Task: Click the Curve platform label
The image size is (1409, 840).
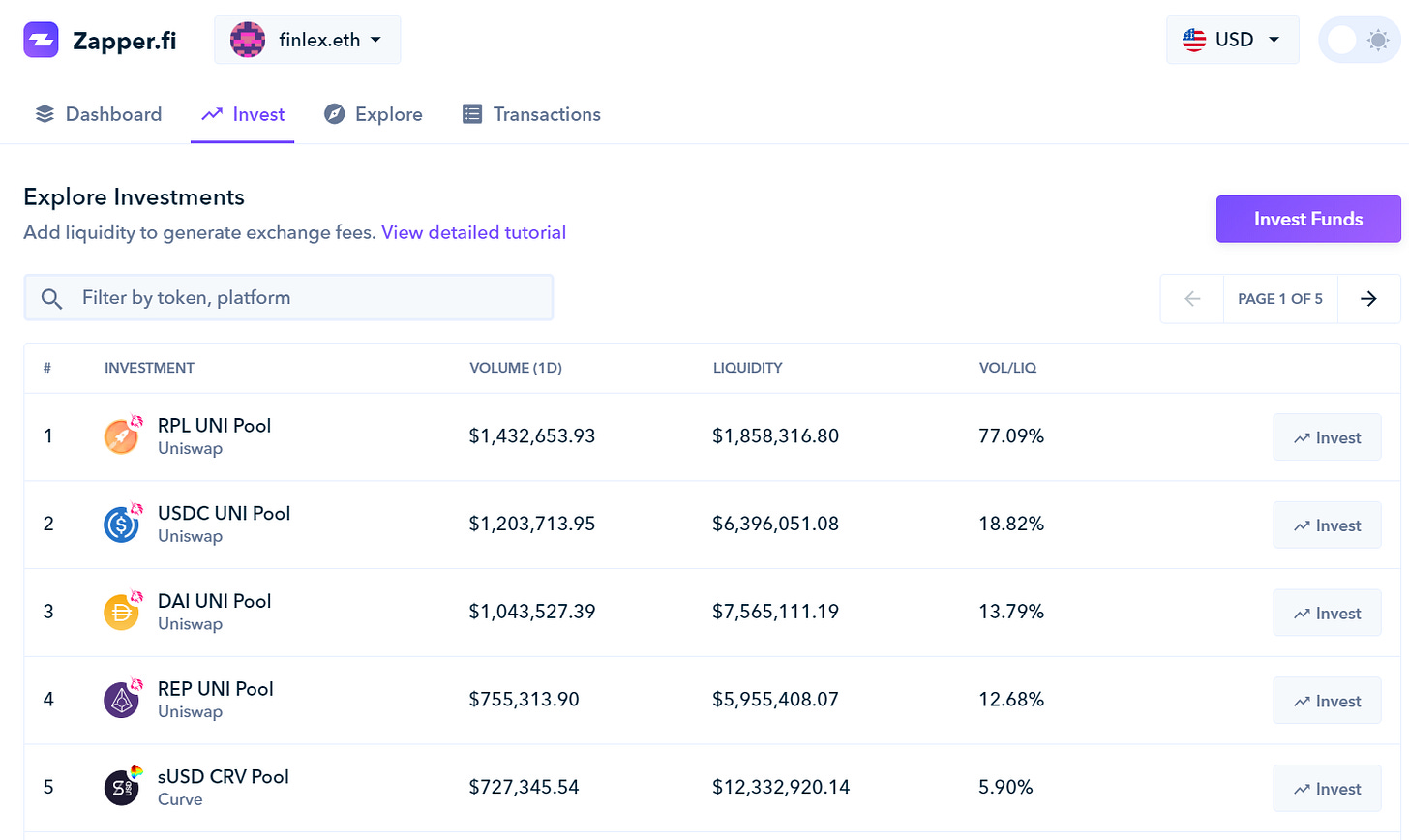Action: (x=180, y=799)
